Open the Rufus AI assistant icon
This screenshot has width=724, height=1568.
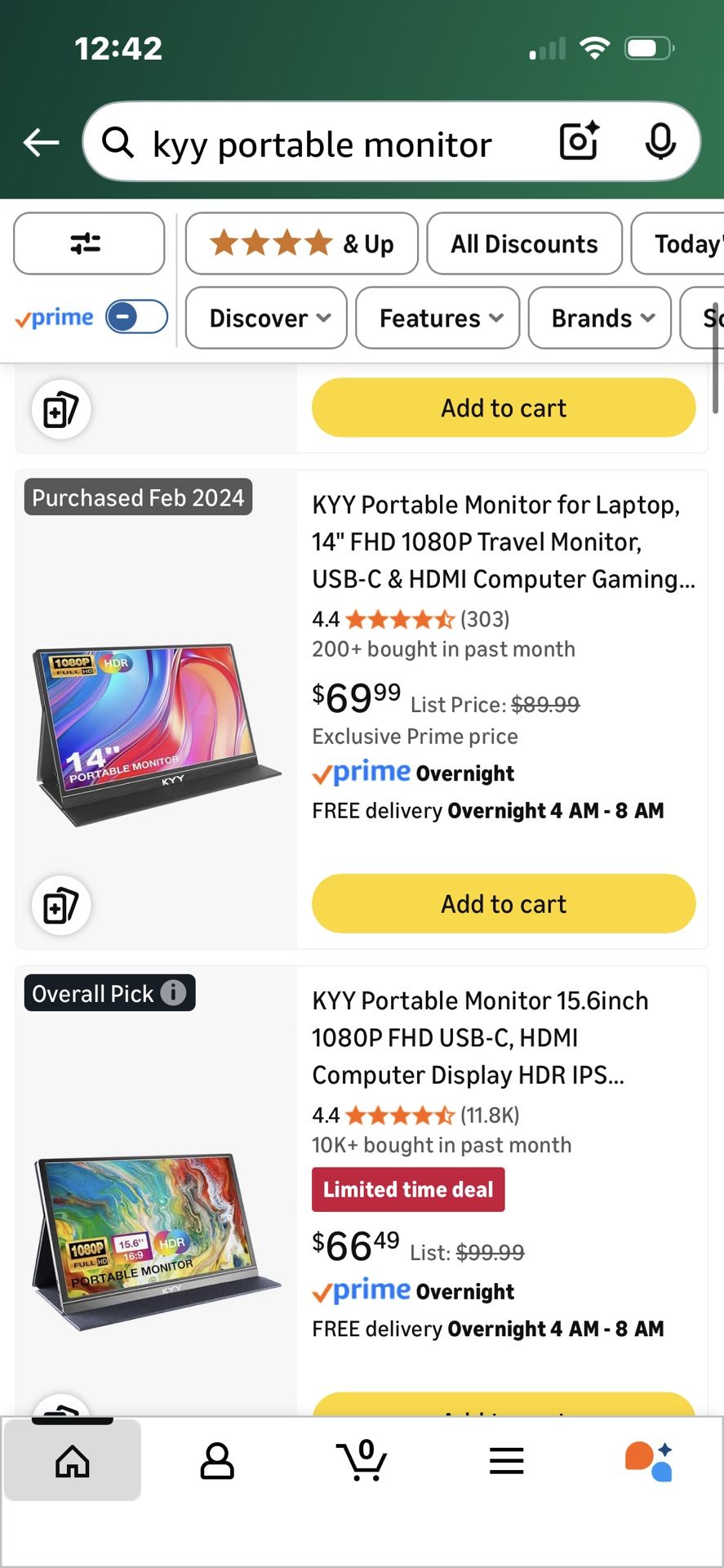[x=650, y=1460]
